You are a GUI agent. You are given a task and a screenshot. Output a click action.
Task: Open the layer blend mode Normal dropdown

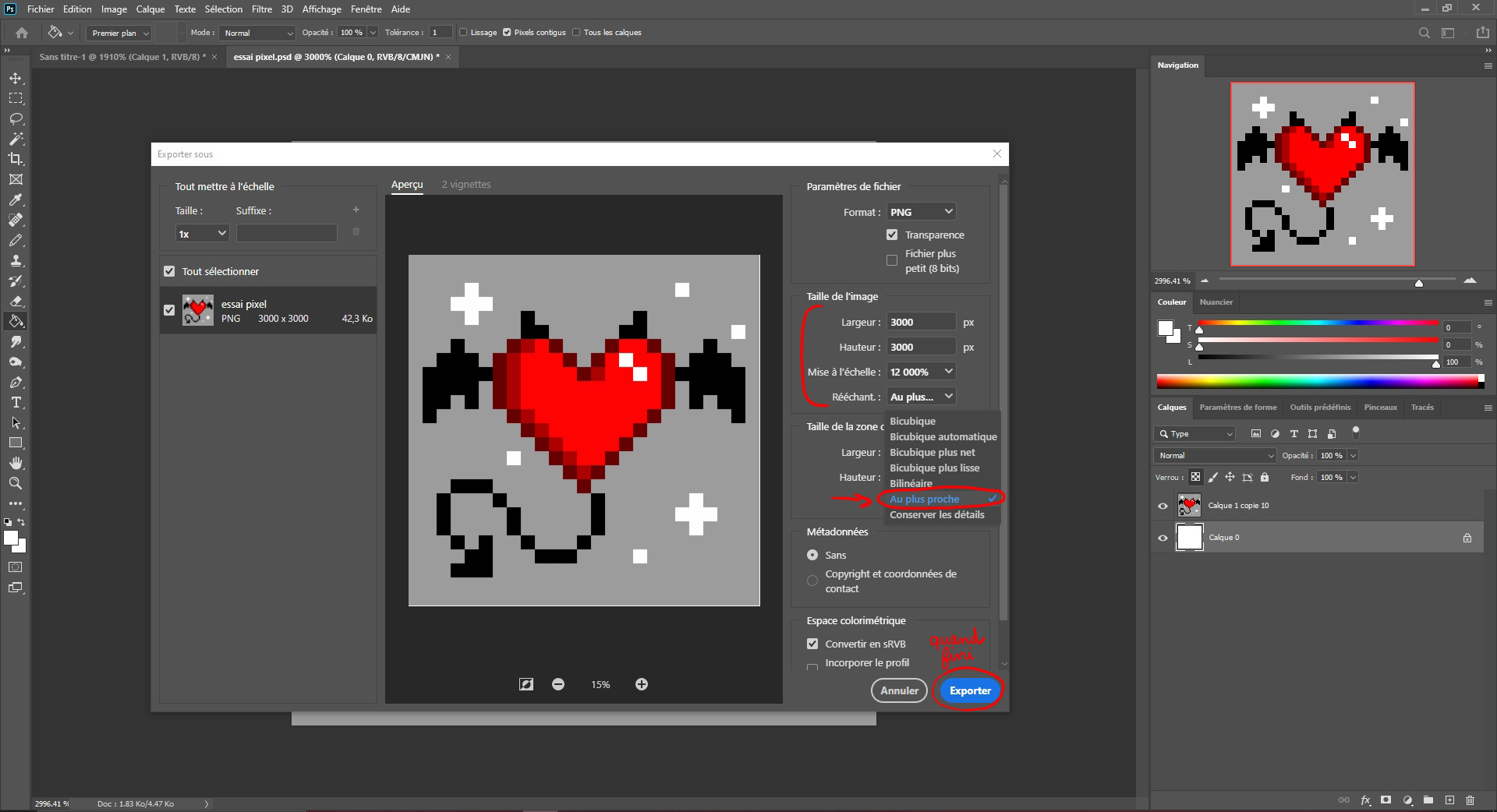point(1213,455)
